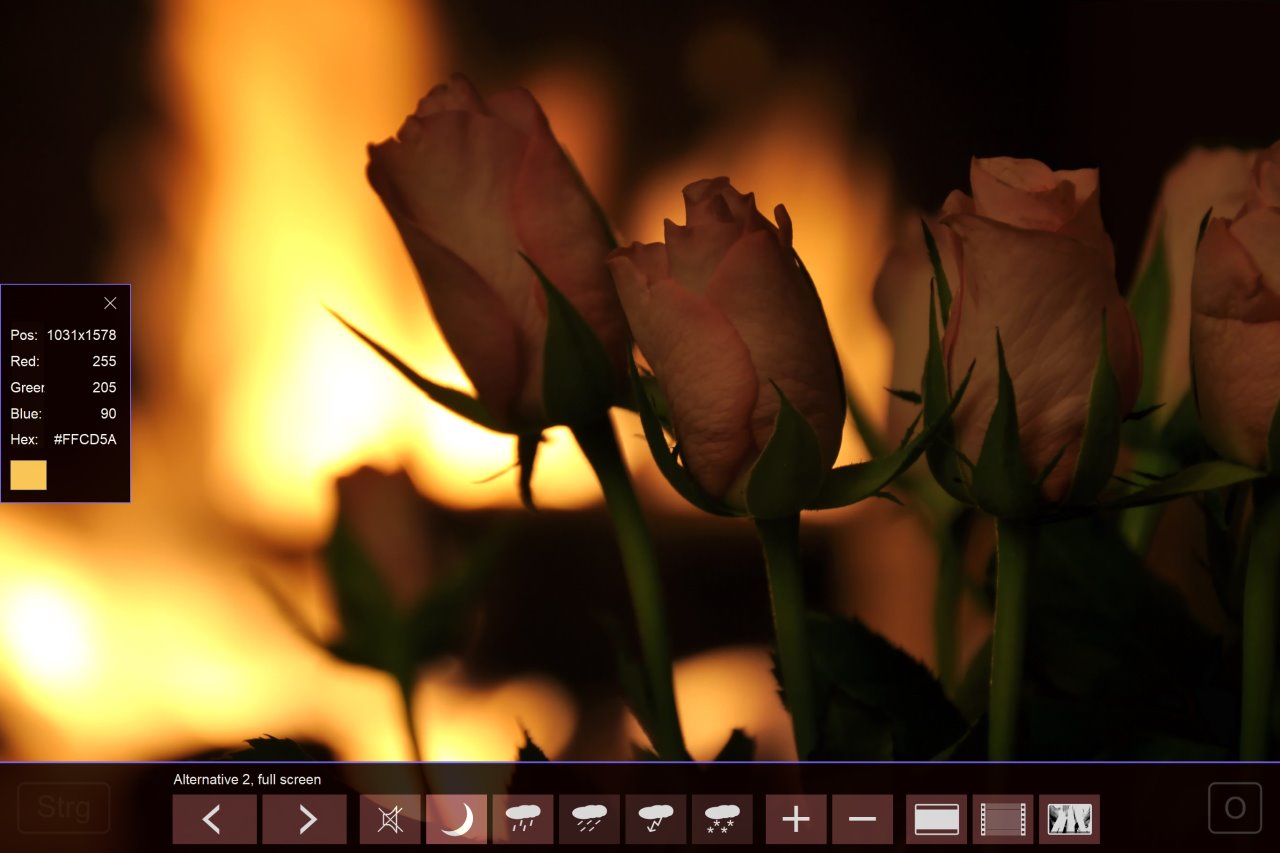Go to the previous image with left arrow
The image size is (1280, 853).
214,819
